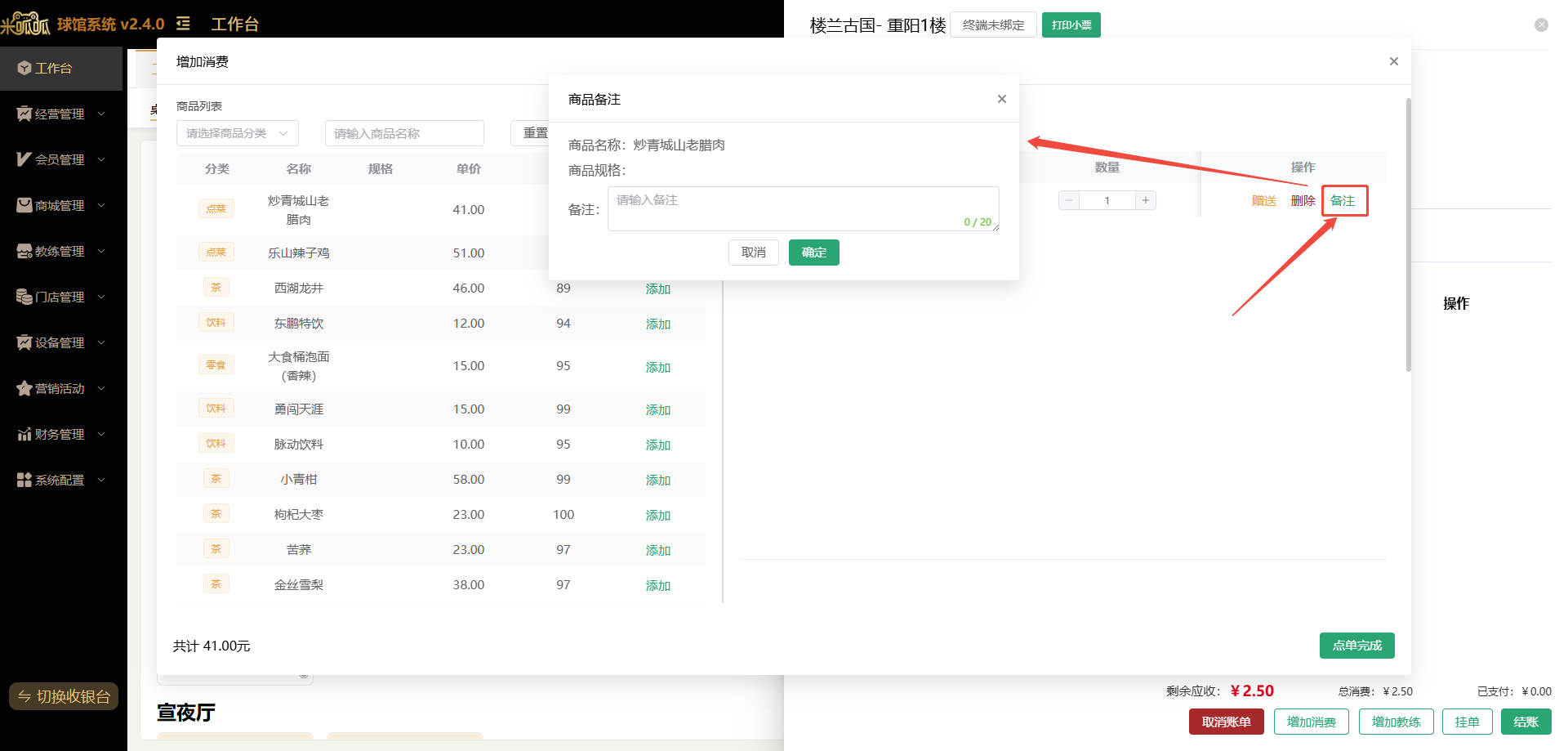Screen dimensions: 1568x751
Task: Click the quantity input showing 1
Action: 1107,200
